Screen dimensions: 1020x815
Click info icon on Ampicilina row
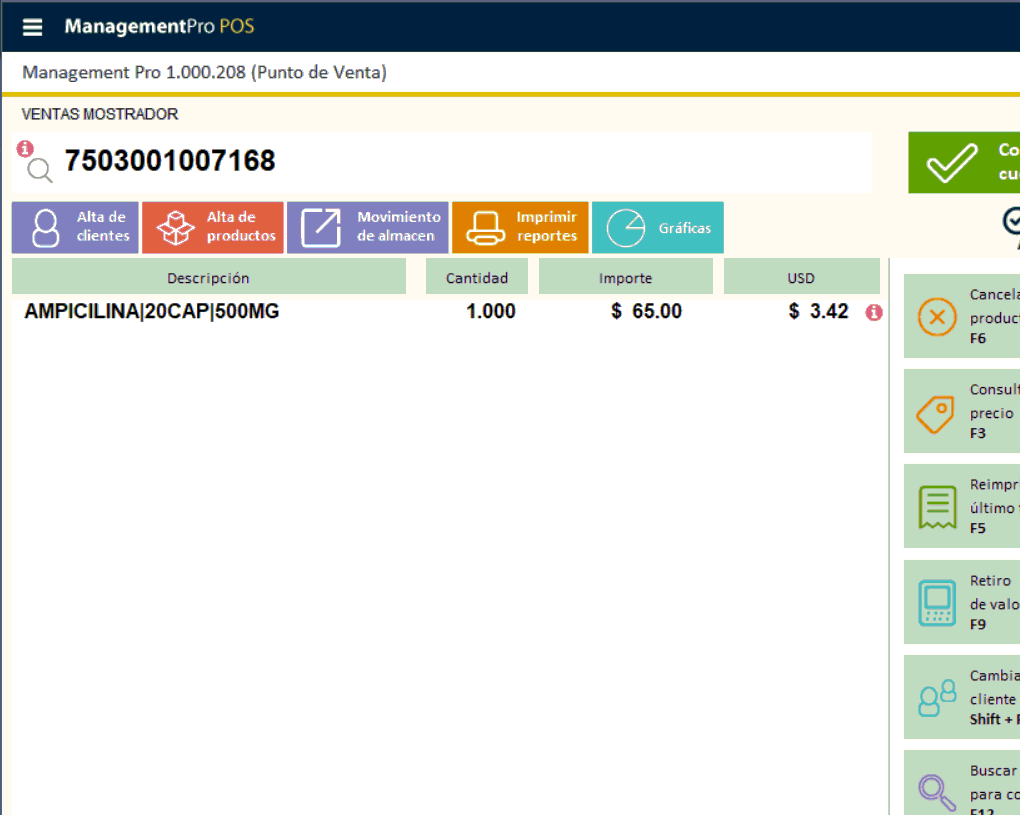[874, 313]
